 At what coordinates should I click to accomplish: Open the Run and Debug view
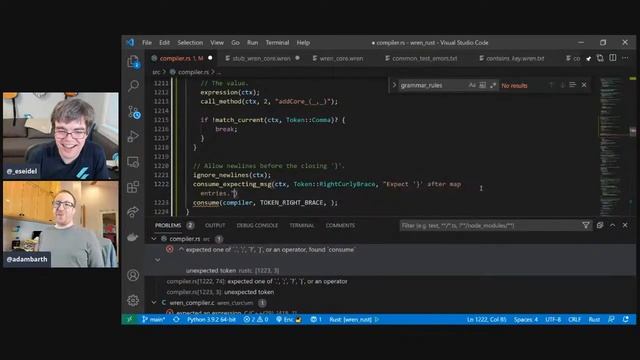pos(133,136)
